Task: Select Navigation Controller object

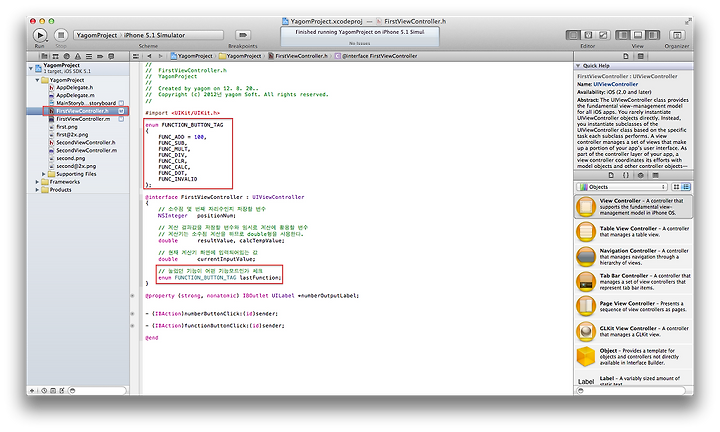Action: click(633, 257)
